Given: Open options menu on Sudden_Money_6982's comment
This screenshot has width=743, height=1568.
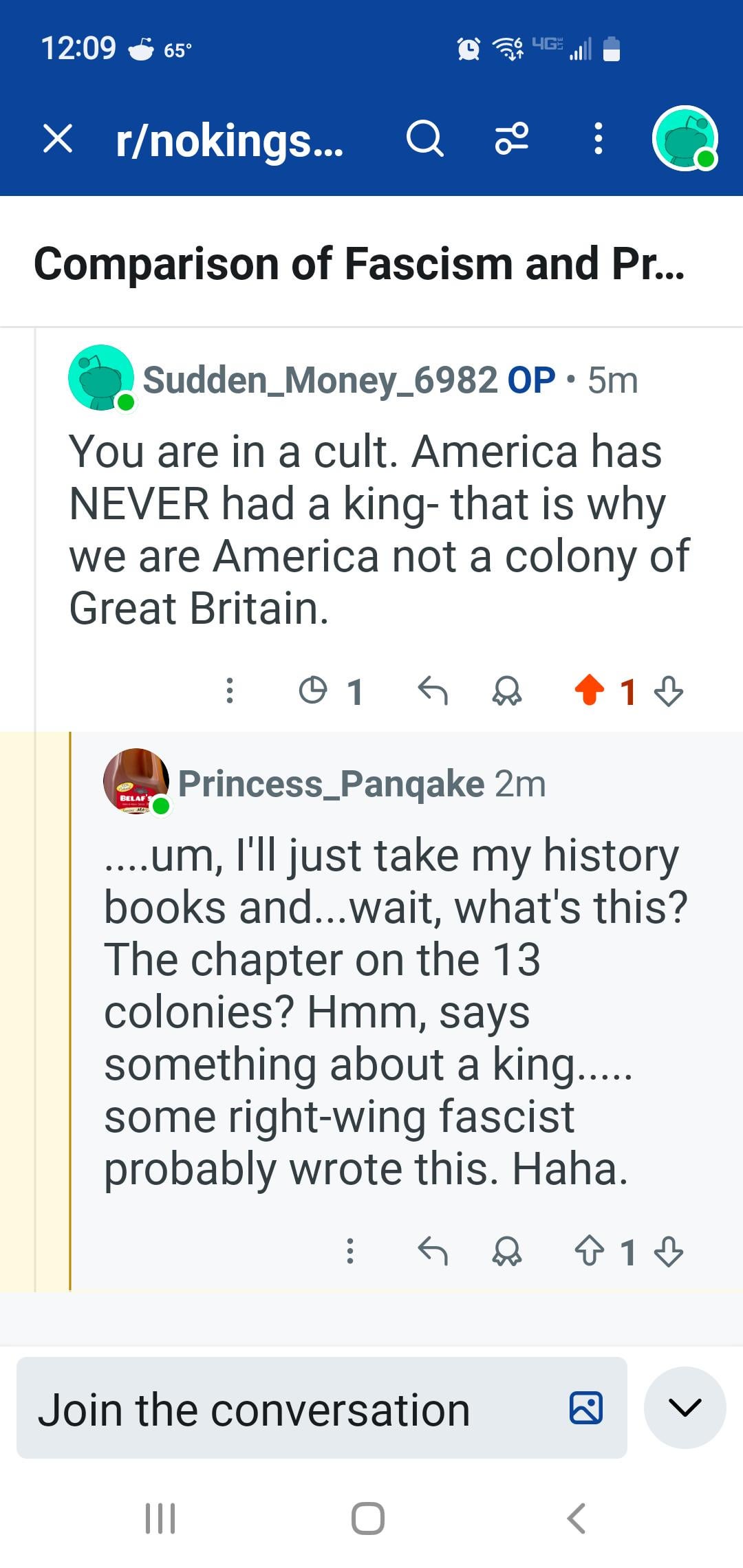Looking at the screenshot, I should click(230, 690).
